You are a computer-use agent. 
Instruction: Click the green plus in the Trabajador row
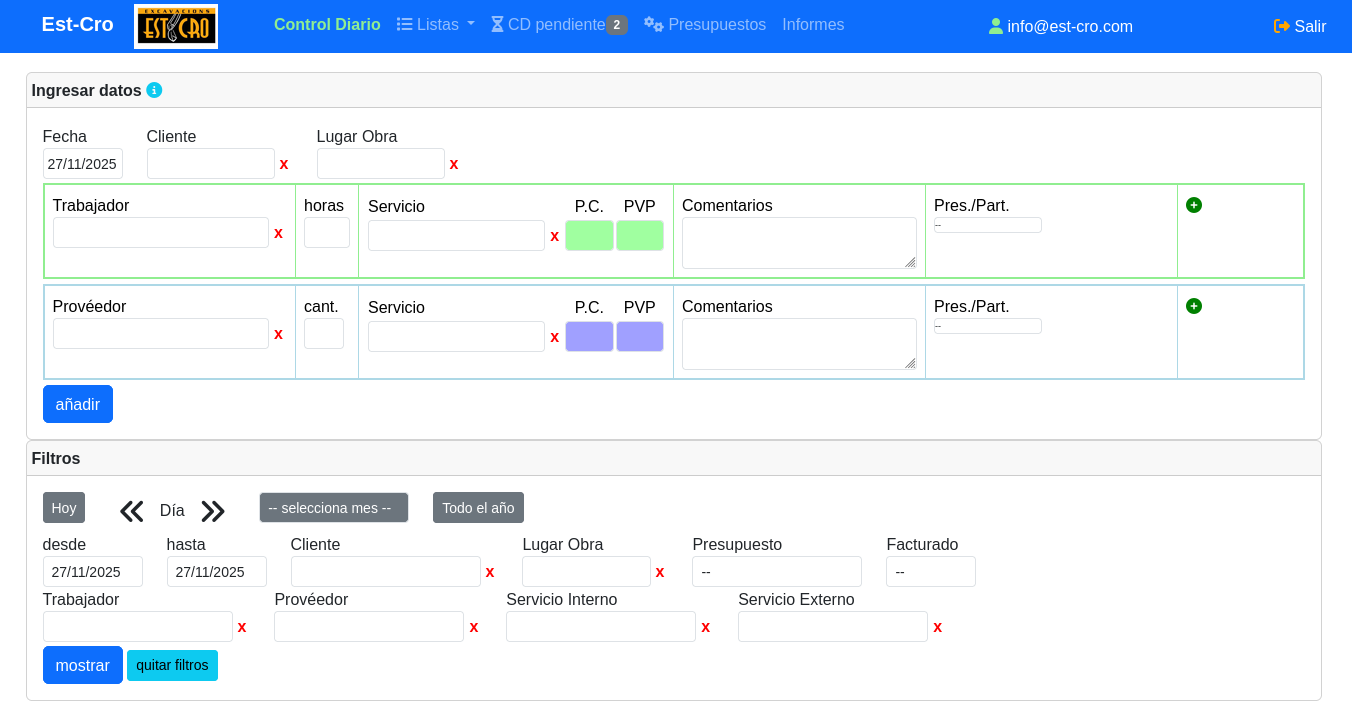click(1194, 205)
